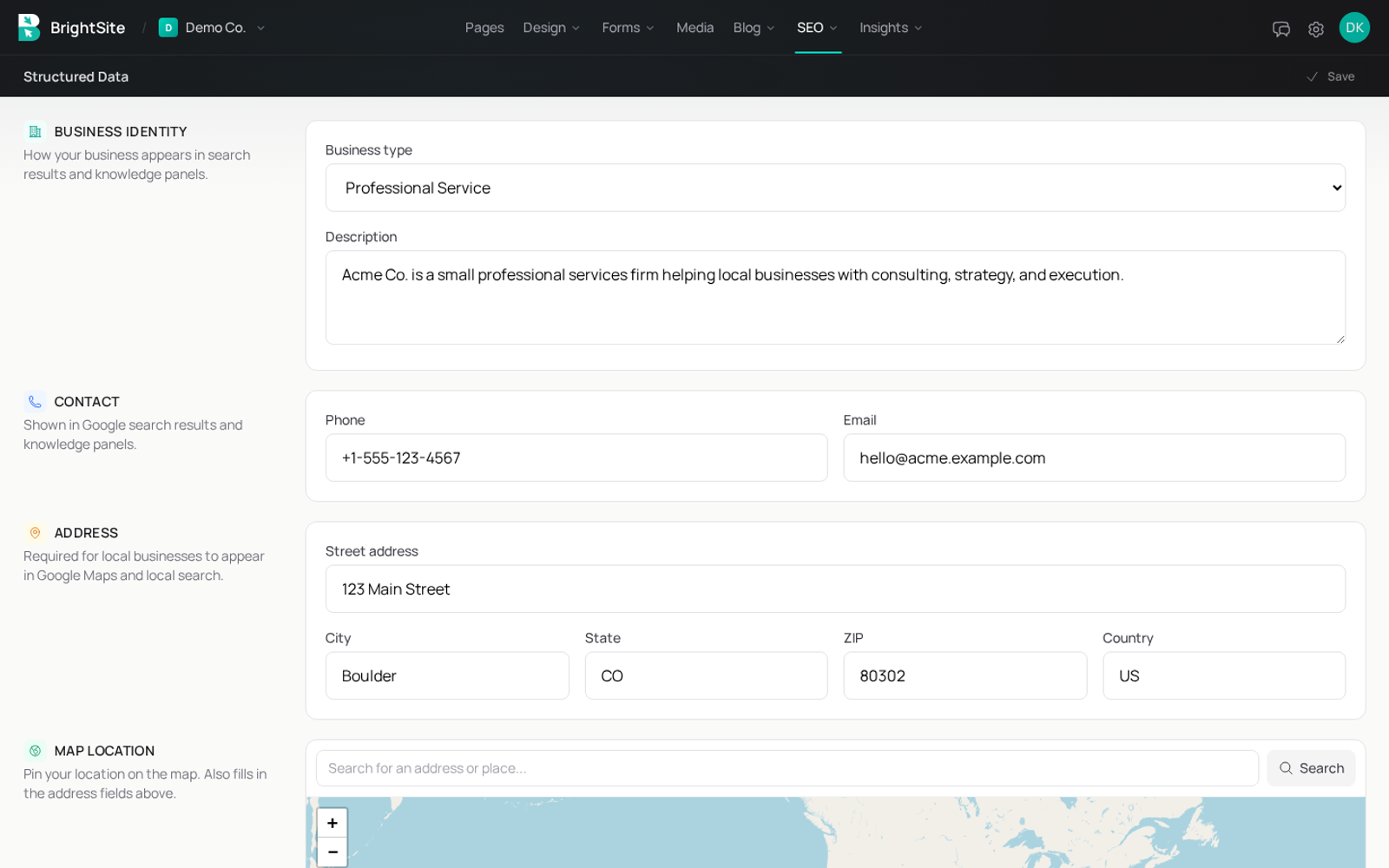Click the Address pin icon

(x=35, y=533)
